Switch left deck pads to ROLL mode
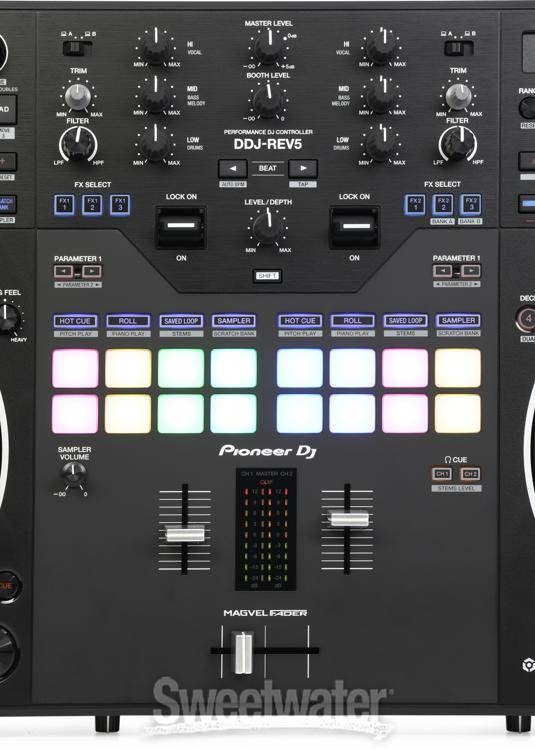Image resolution: width=535 pixels, height=750 pixels. (x=128, y=321)
